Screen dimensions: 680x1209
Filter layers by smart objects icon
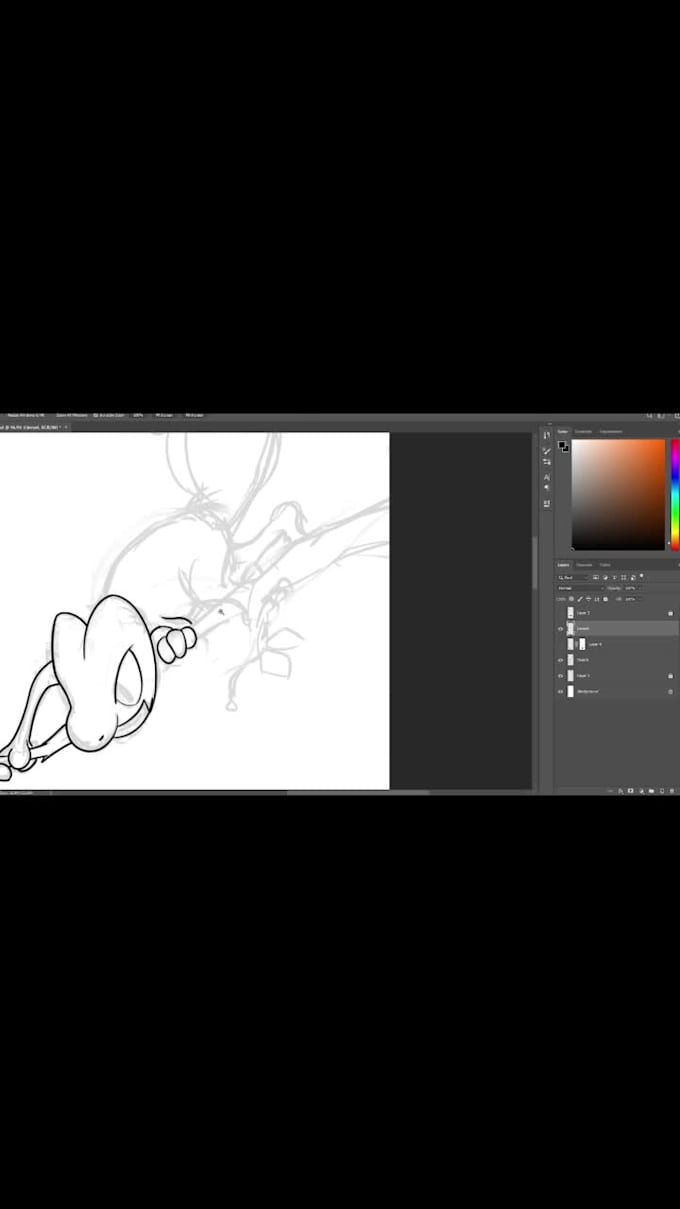[633, 578]
